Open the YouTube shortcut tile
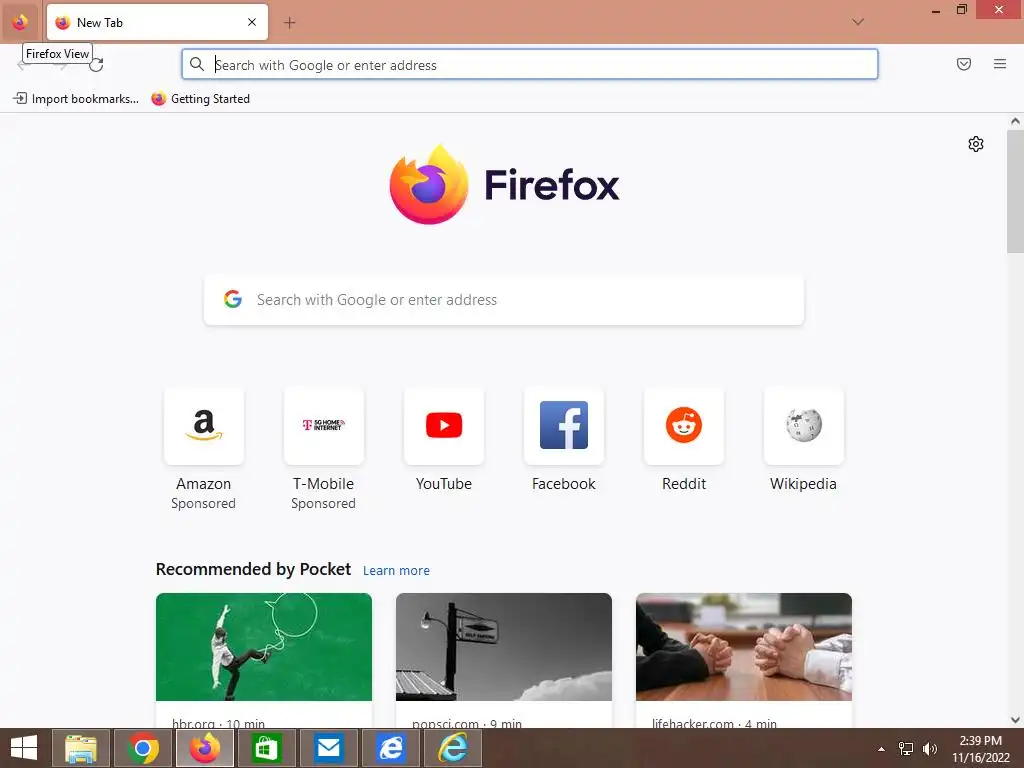 [444, 426]
